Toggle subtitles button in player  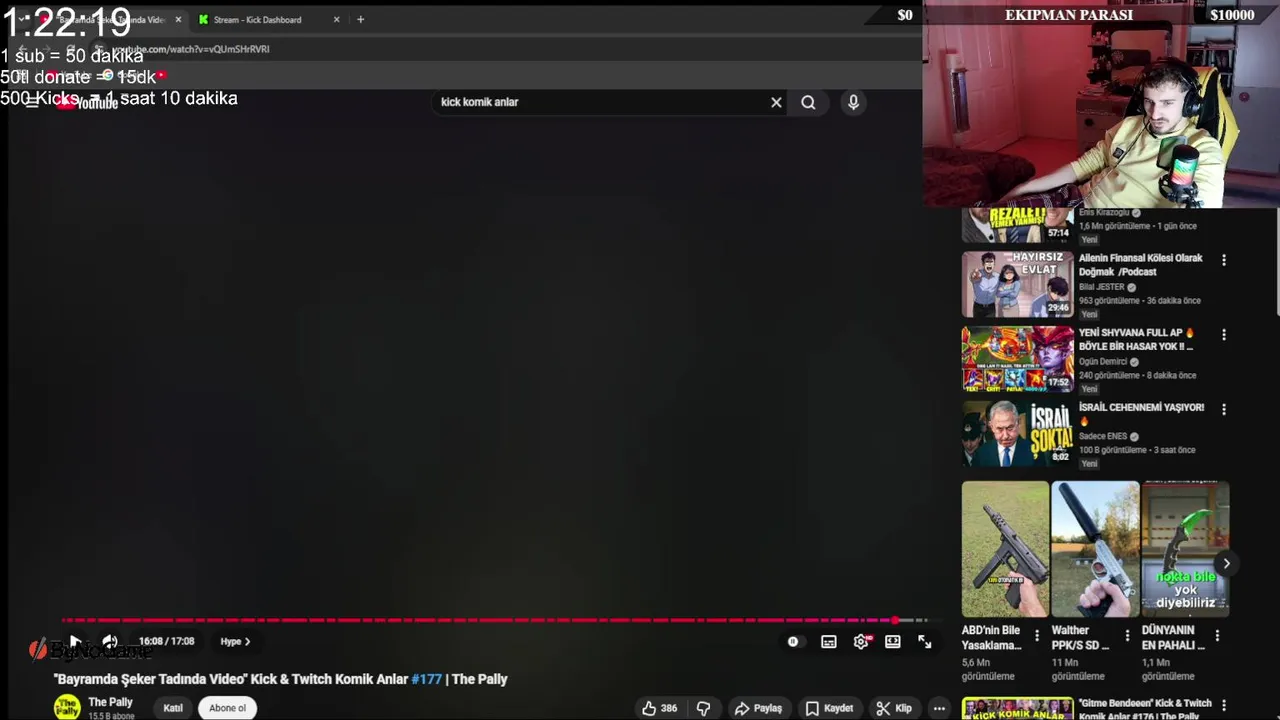click(x=829, y=642)
